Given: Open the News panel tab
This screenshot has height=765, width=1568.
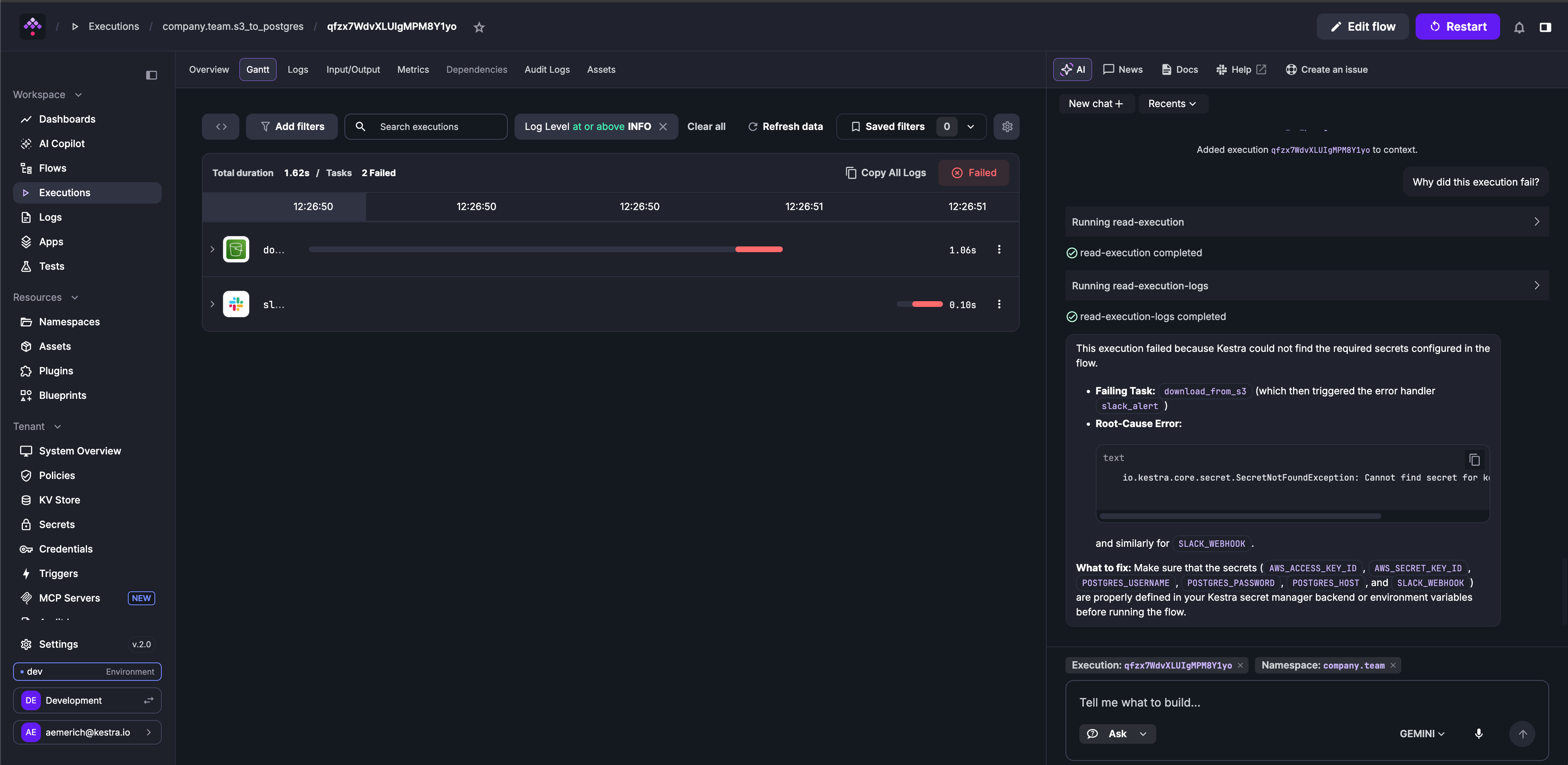Looking at the screenshot, I should coord(1122,69).
